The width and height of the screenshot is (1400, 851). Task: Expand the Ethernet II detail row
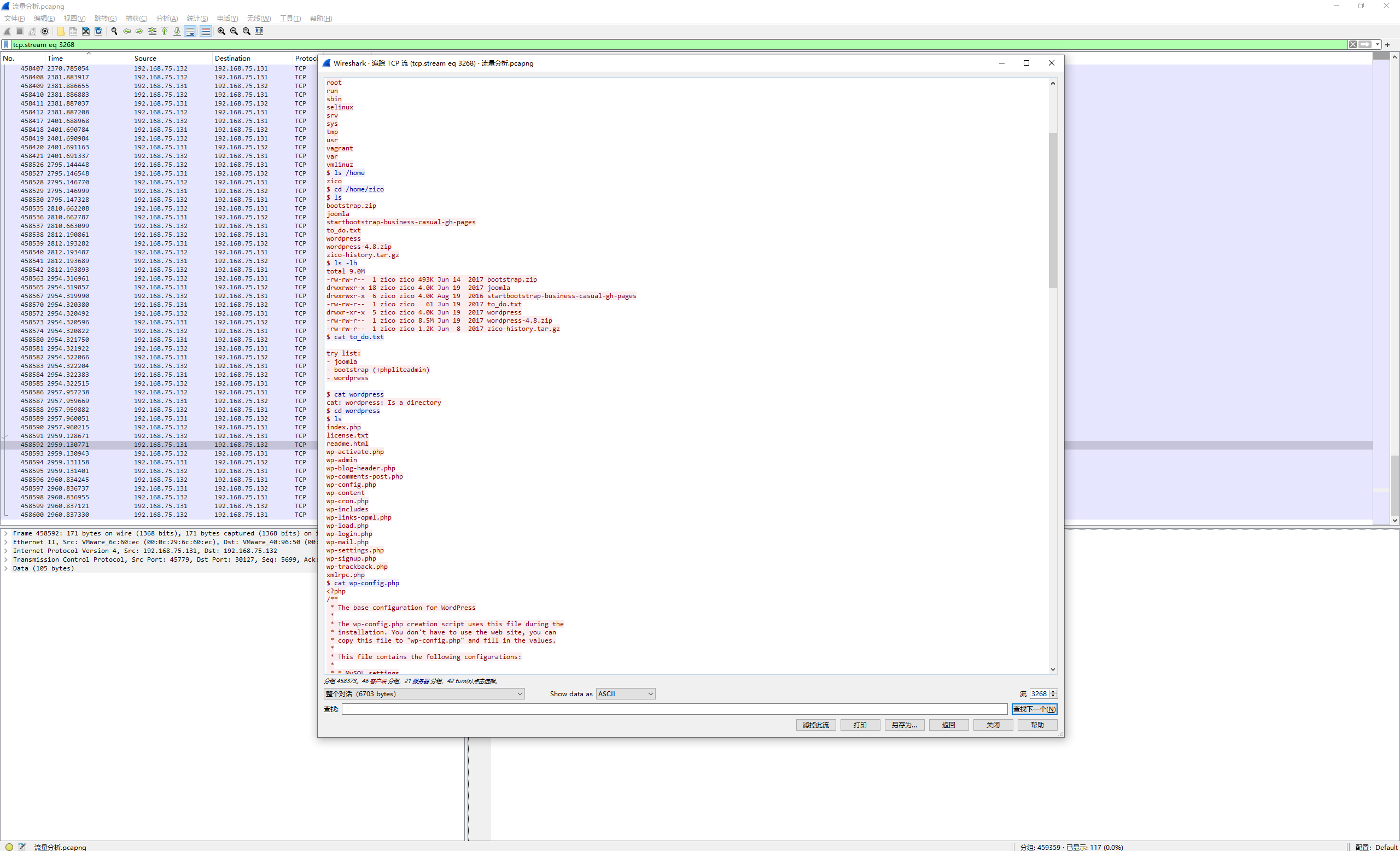[x=5, y=542]
